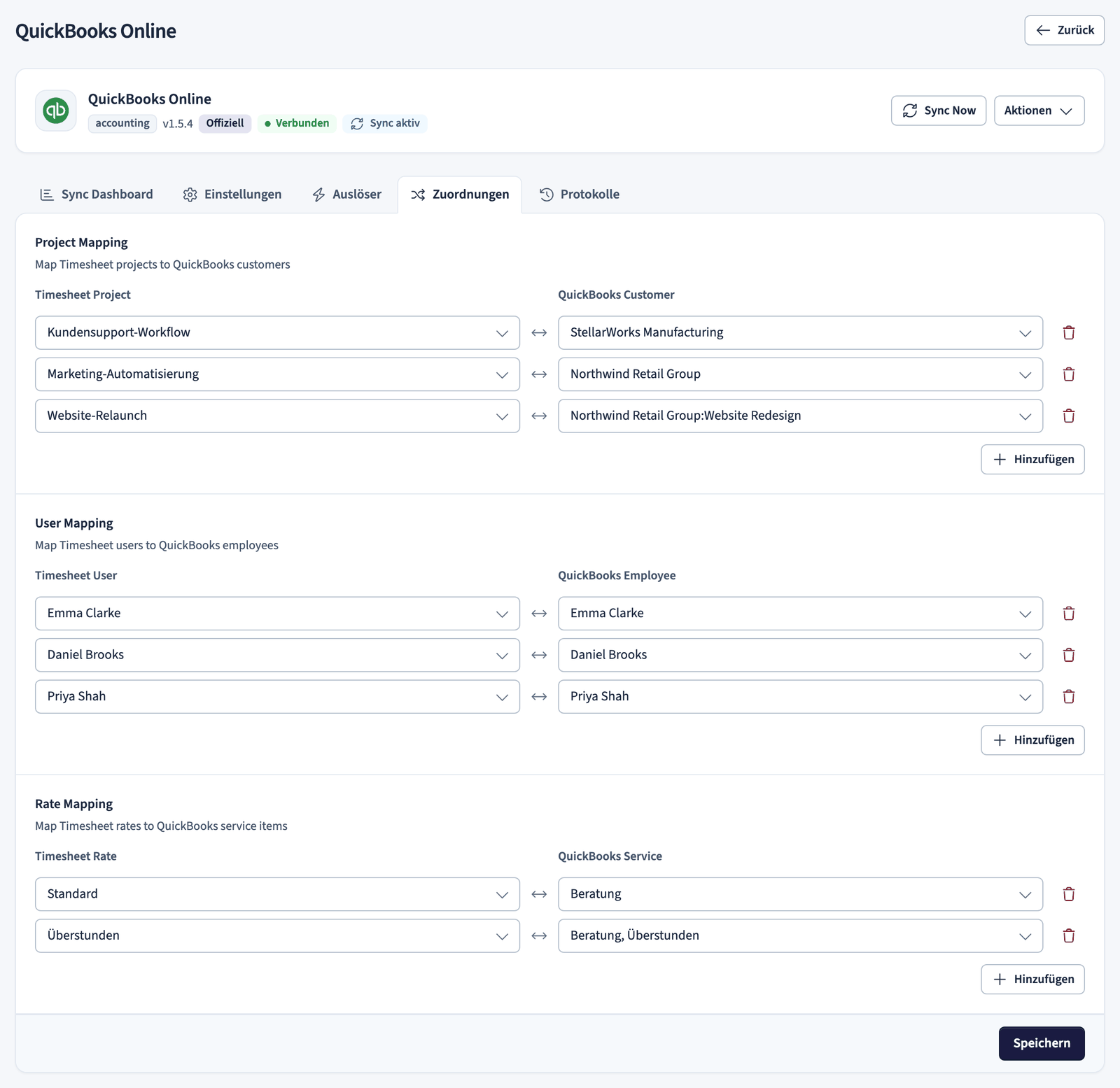Open the Beratung, Überstunden service dropdown

click(800, 935)
